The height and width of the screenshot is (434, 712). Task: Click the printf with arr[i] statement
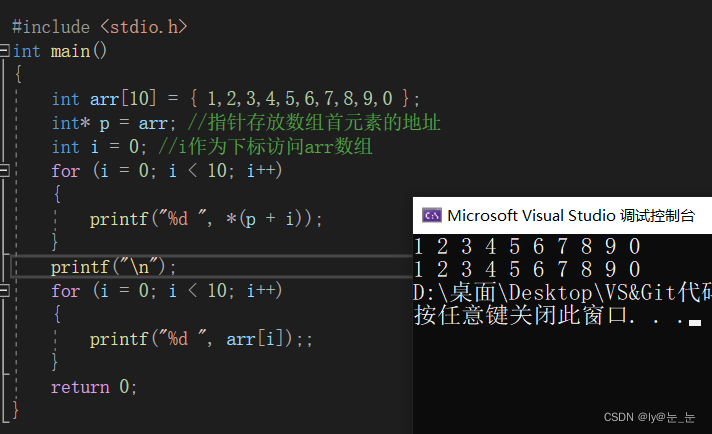tap(201, 339)
